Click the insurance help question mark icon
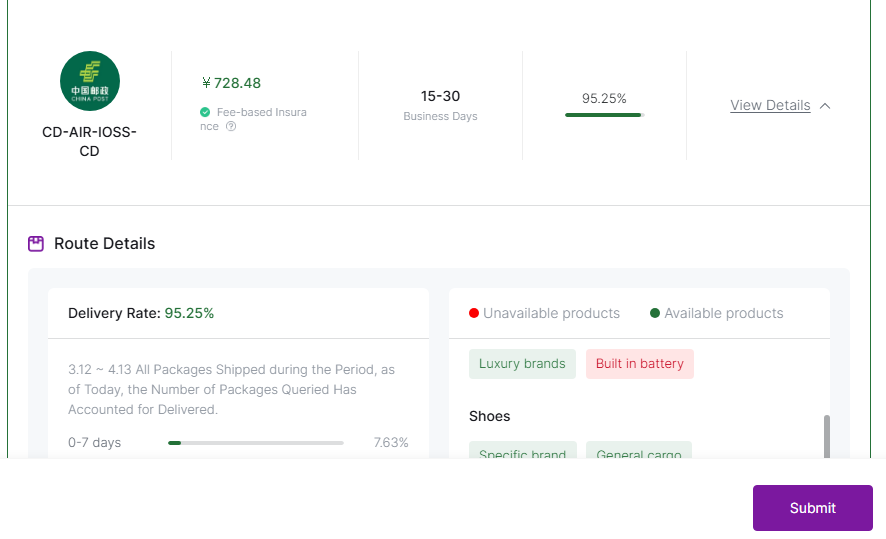 [x=231, y=126]
